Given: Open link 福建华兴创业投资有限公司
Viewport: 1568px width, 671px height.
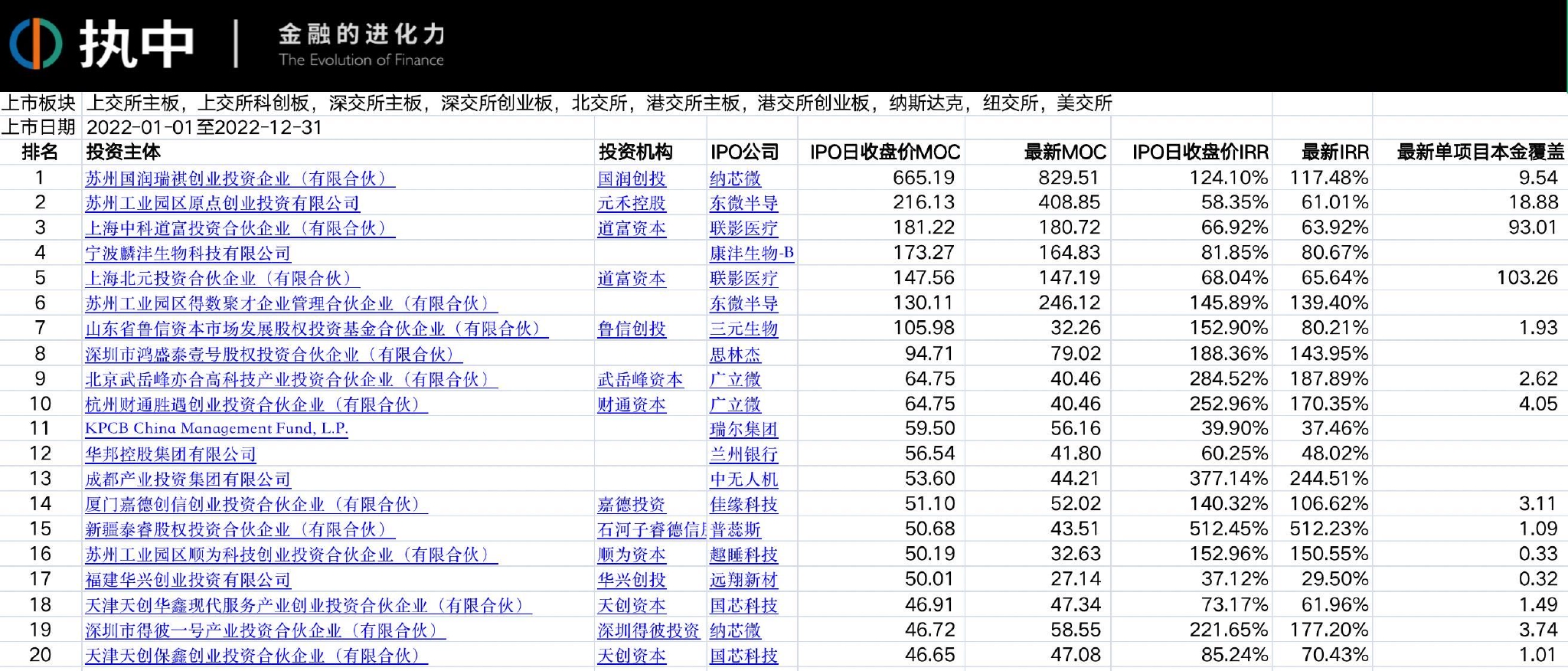Looking at the screenshot, I should tap(188, 581).
